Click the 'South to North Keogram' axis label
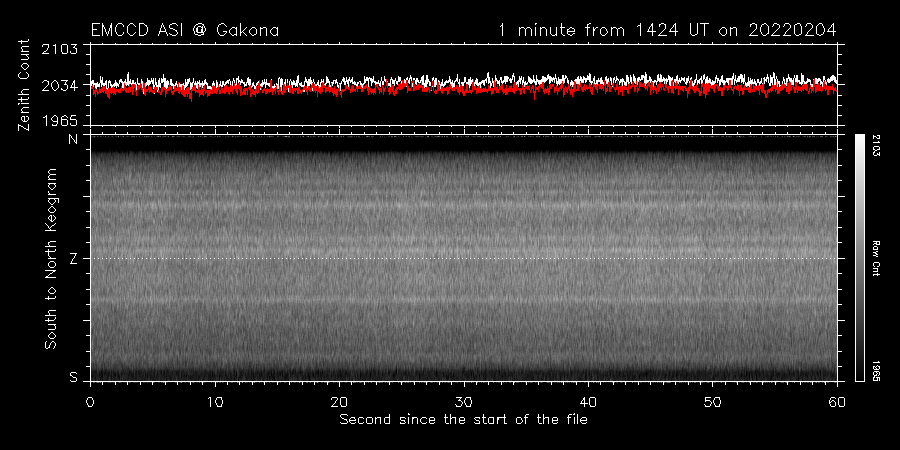 (51, 258)
